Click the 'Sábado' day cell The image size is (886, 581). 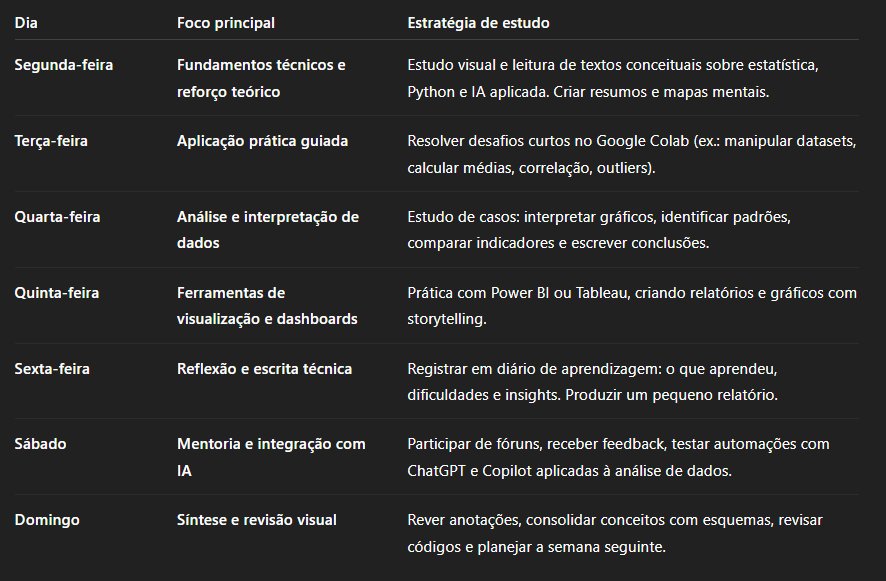40,444
